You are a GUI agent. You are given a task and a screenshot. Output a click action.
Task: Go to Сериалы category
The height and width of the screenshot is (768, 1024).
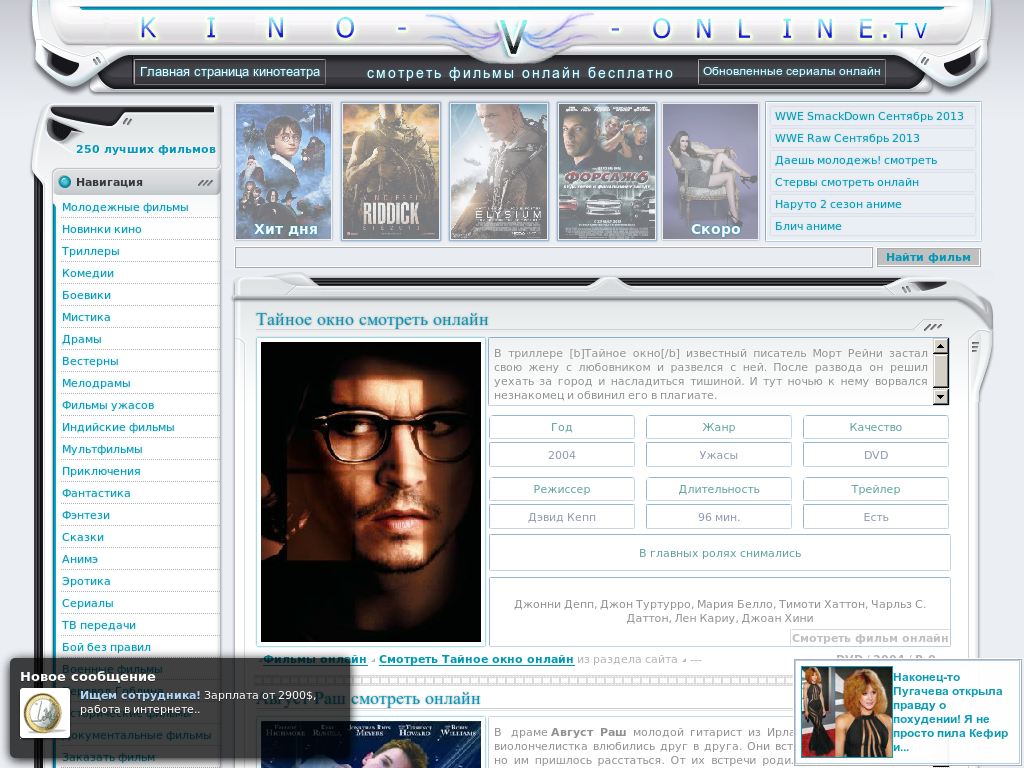pos(88,603)
